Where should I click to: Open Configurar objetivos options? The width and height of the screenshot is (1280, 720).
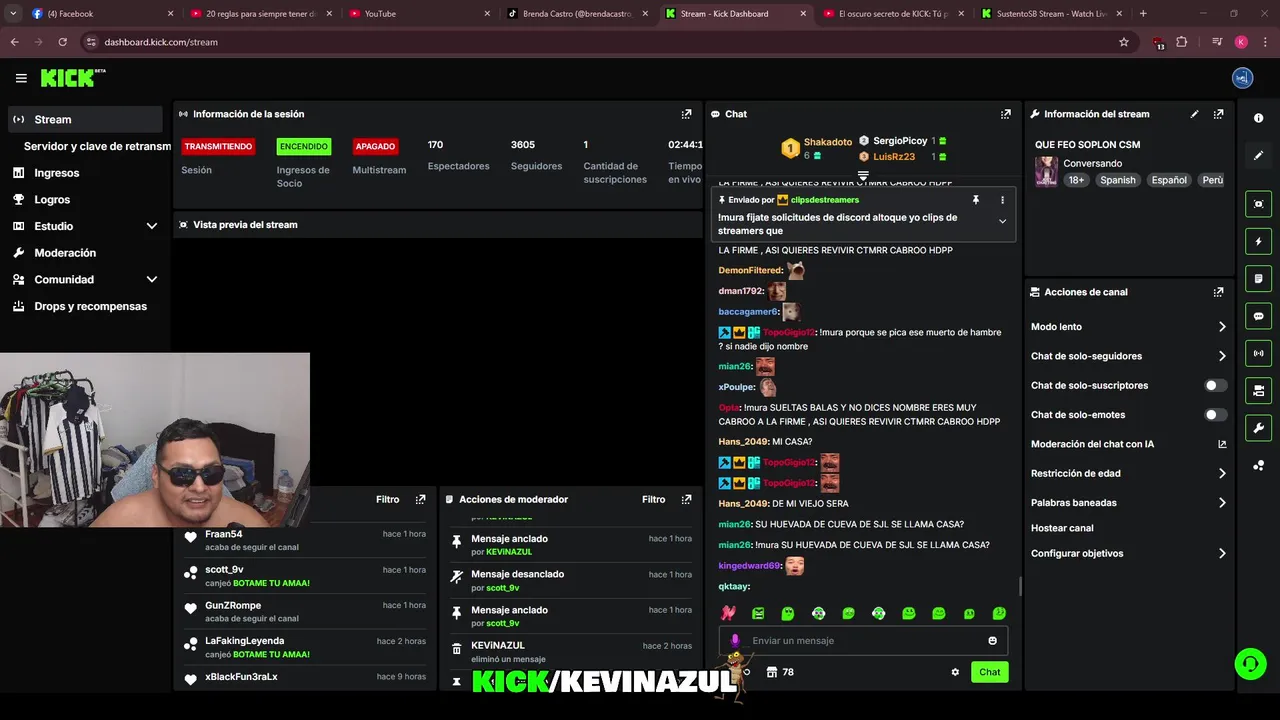[x=1129, y=553]
